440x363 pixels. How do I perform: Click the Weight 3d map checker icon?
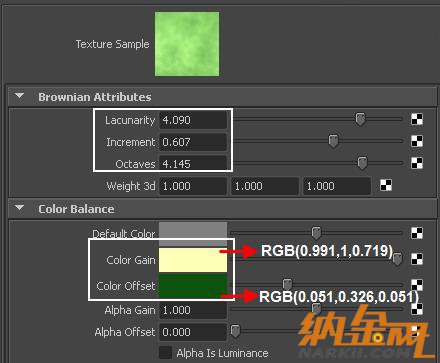386,185
